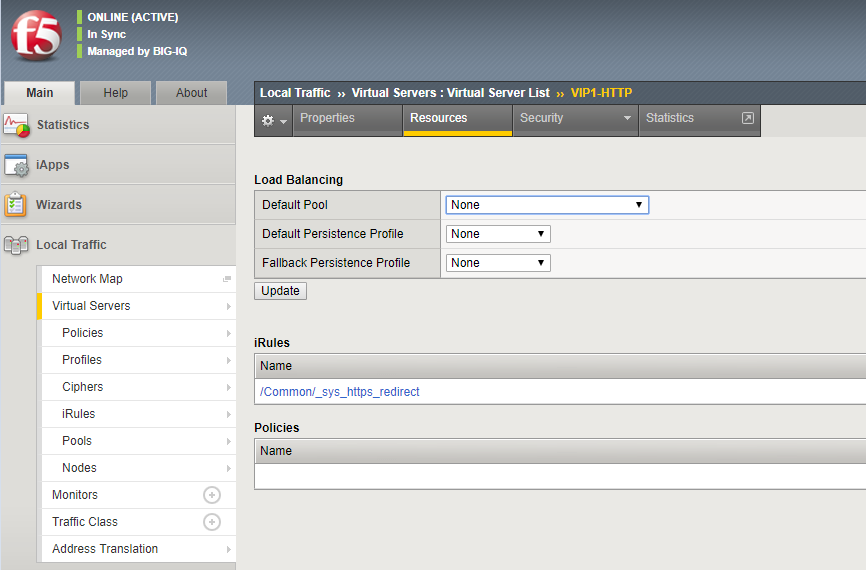Image resolution: width=866 pixels, height=570 pixels.
Task: Expand Ciphers submenu arrow
Action: click(x=229, y=388)
